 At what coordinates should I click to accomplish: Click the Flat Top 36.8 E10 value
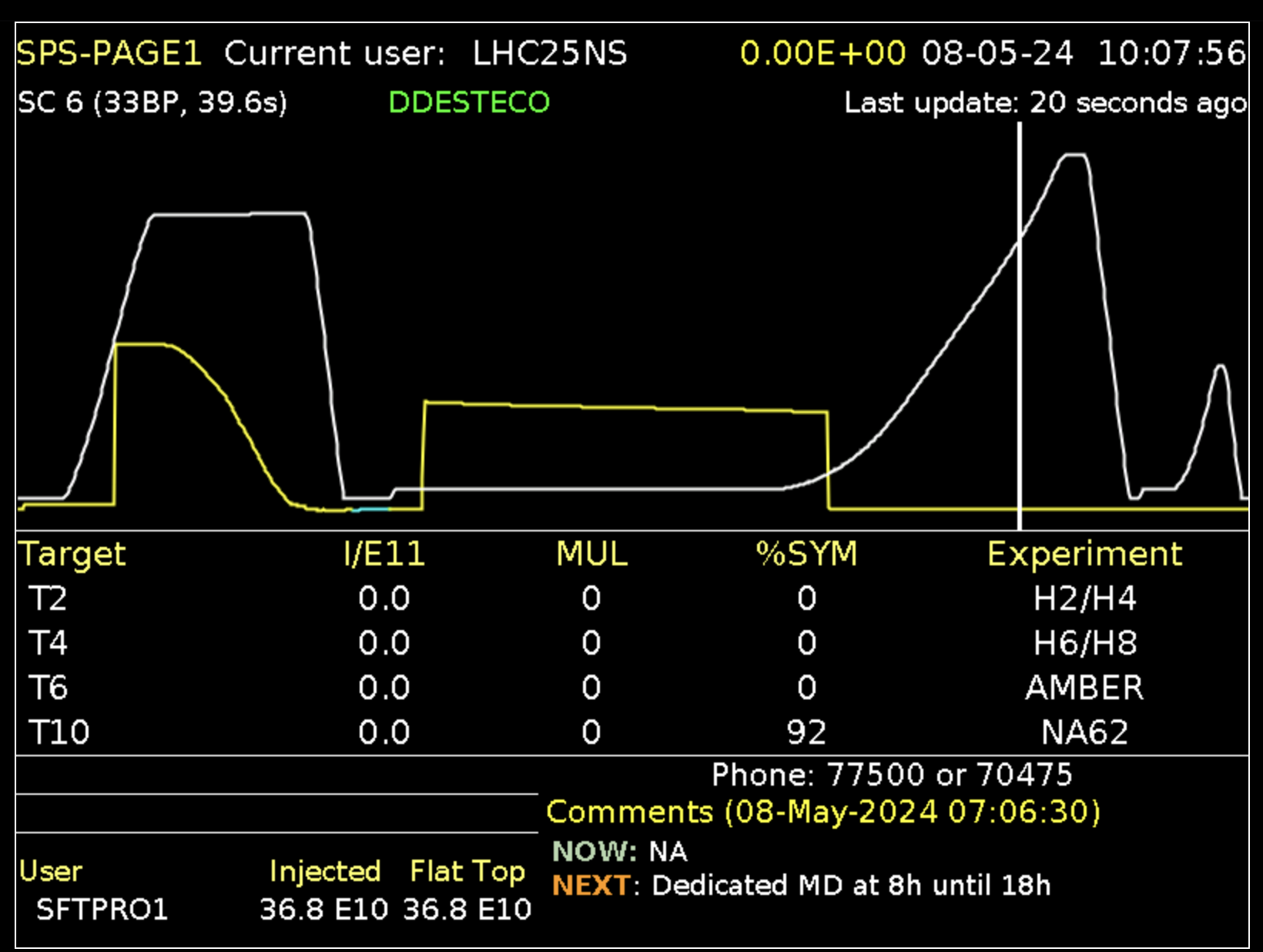[467, 910]
